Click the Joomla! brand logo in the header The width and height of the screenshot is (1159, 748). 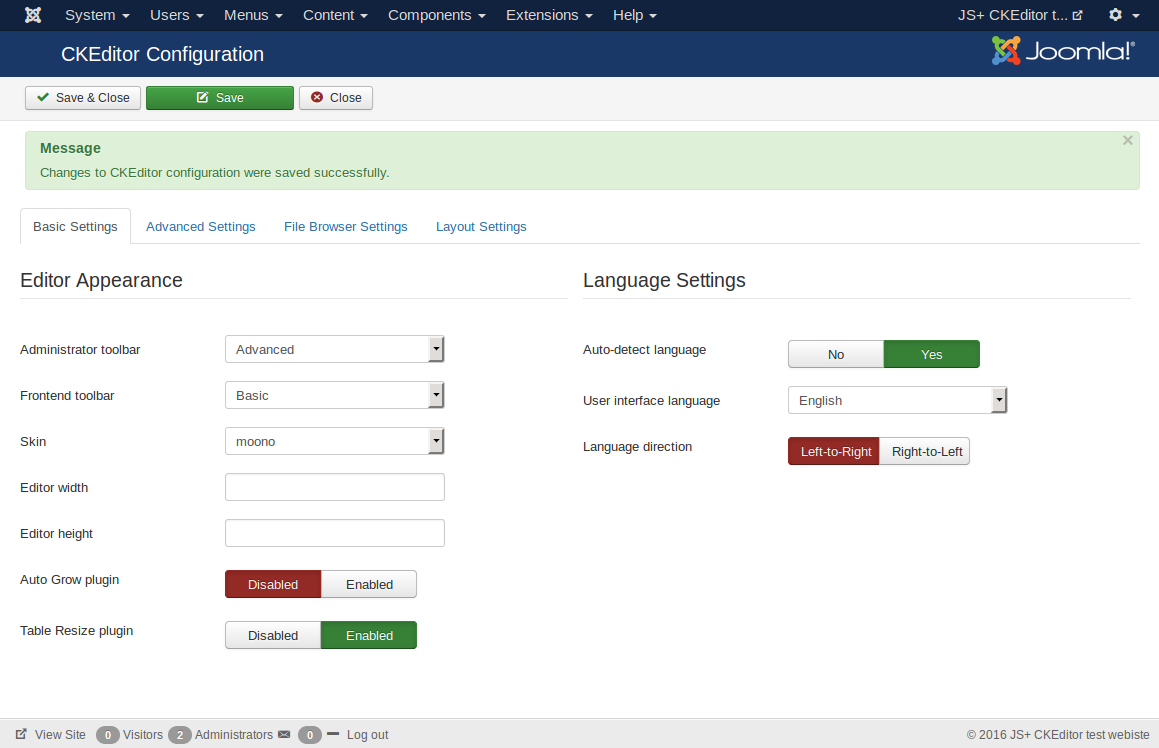pos(1062,51)
